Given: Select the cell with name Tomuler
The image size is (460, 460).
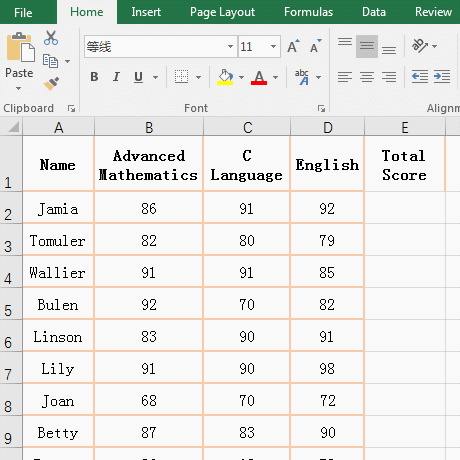Looking at the screenshot, I should tap(58, 239).
